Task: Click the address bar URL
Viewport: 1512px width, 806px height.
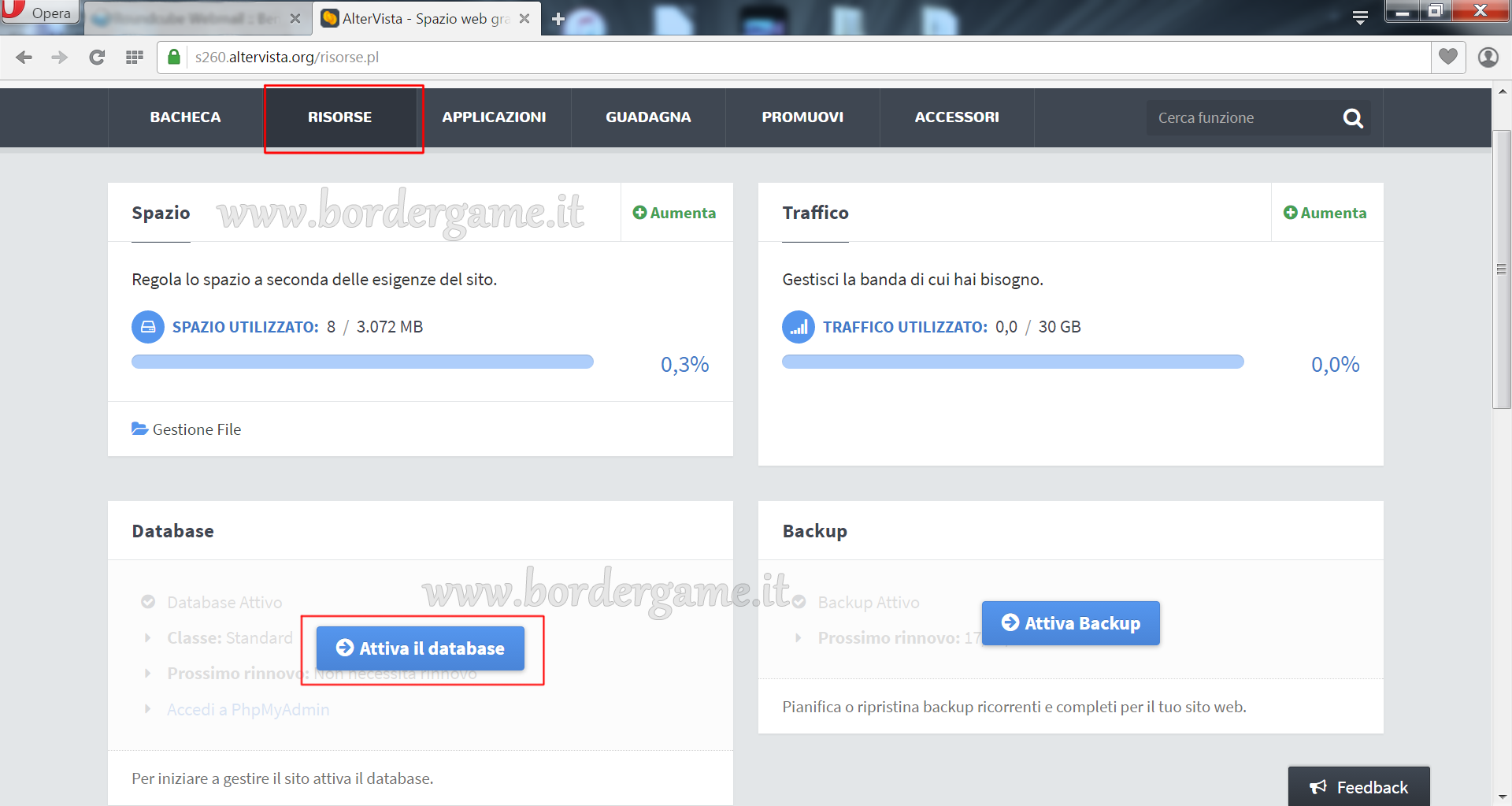Action: [x=287, y=57]
